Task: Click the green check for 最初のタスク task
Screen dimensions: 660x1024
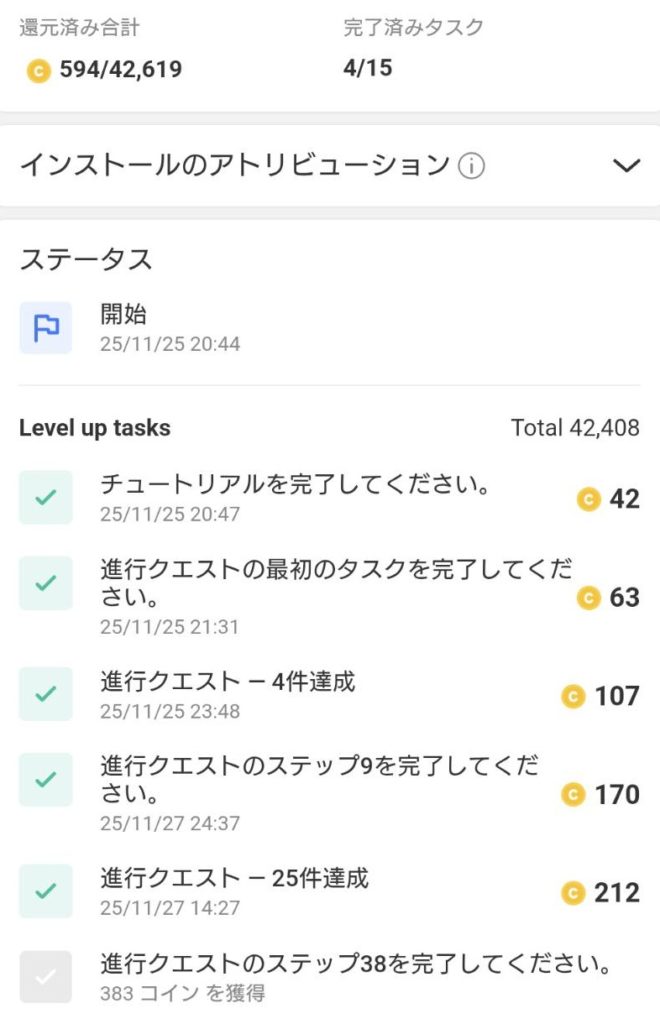Action: 45,583
